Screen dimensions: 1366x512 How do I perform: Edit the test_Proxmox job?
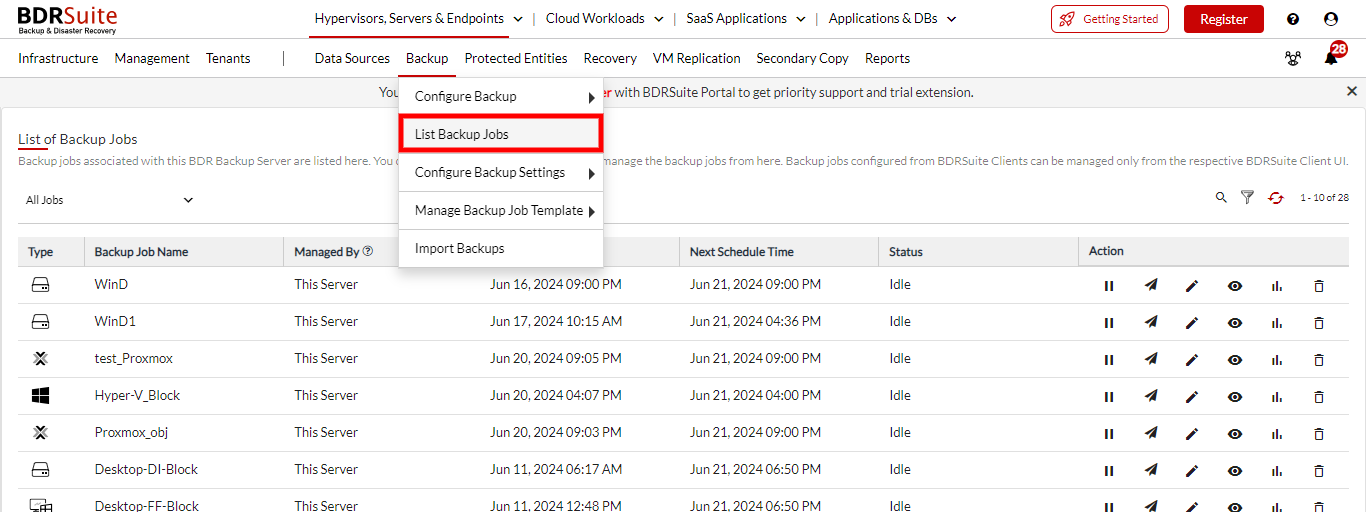click(1192, 360)
